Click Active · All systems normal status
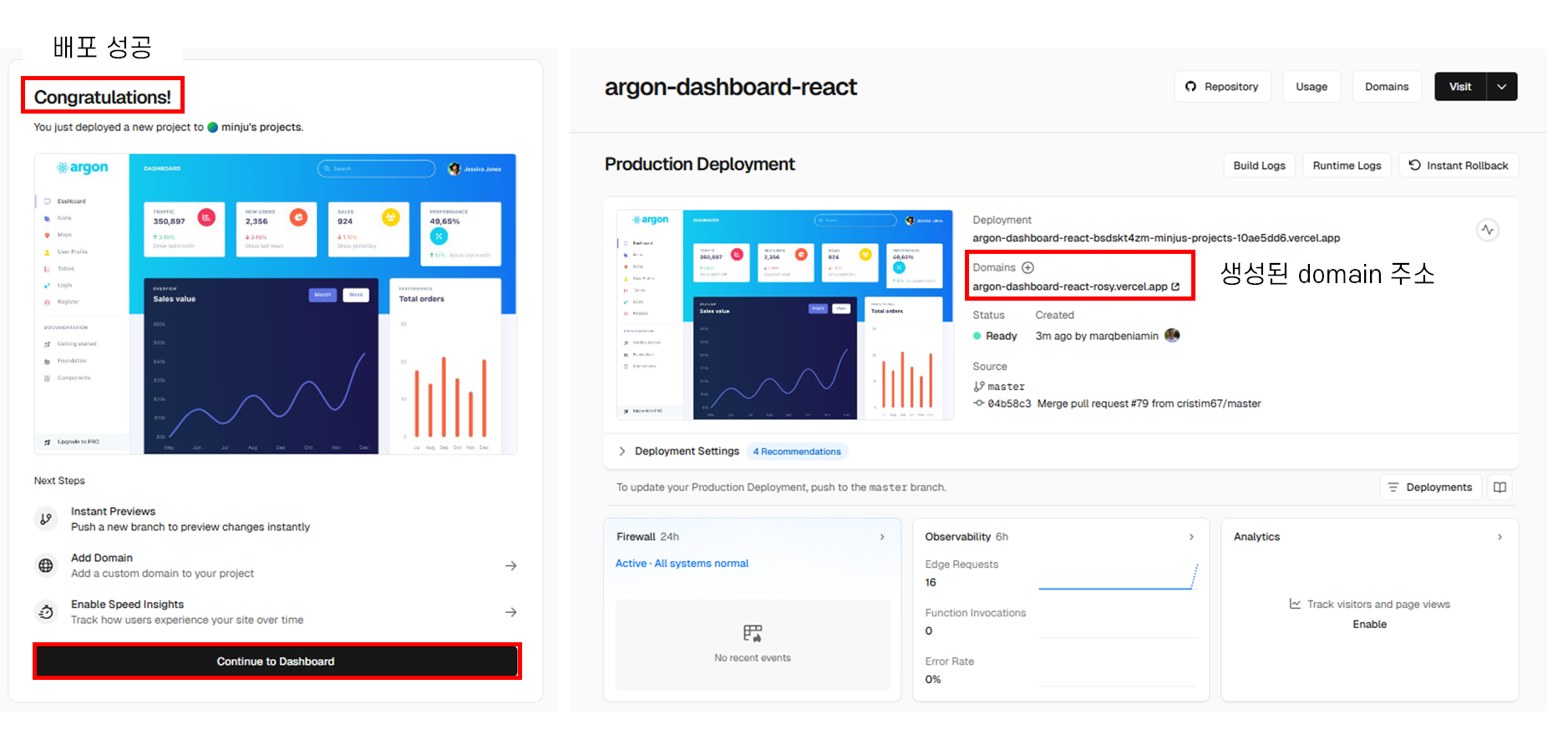Image resolution: width=1568 pixels, height=745 pixels. [682, 564]
